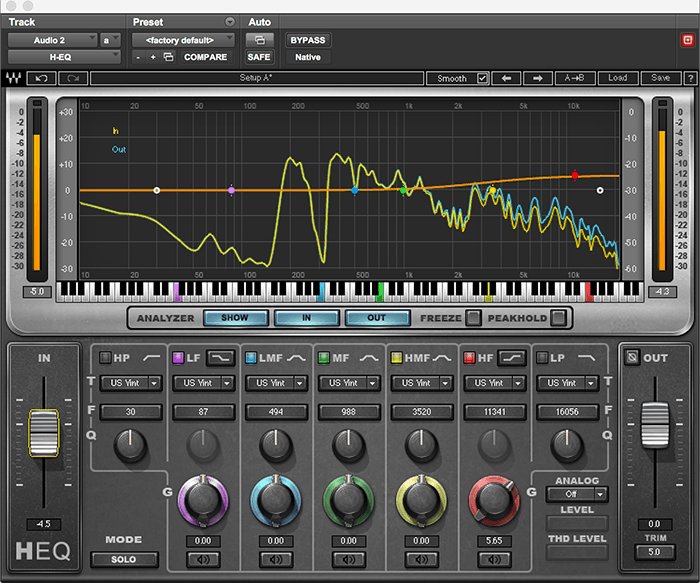Enable the HP band
700x583 pixels.
click(105, 358)
